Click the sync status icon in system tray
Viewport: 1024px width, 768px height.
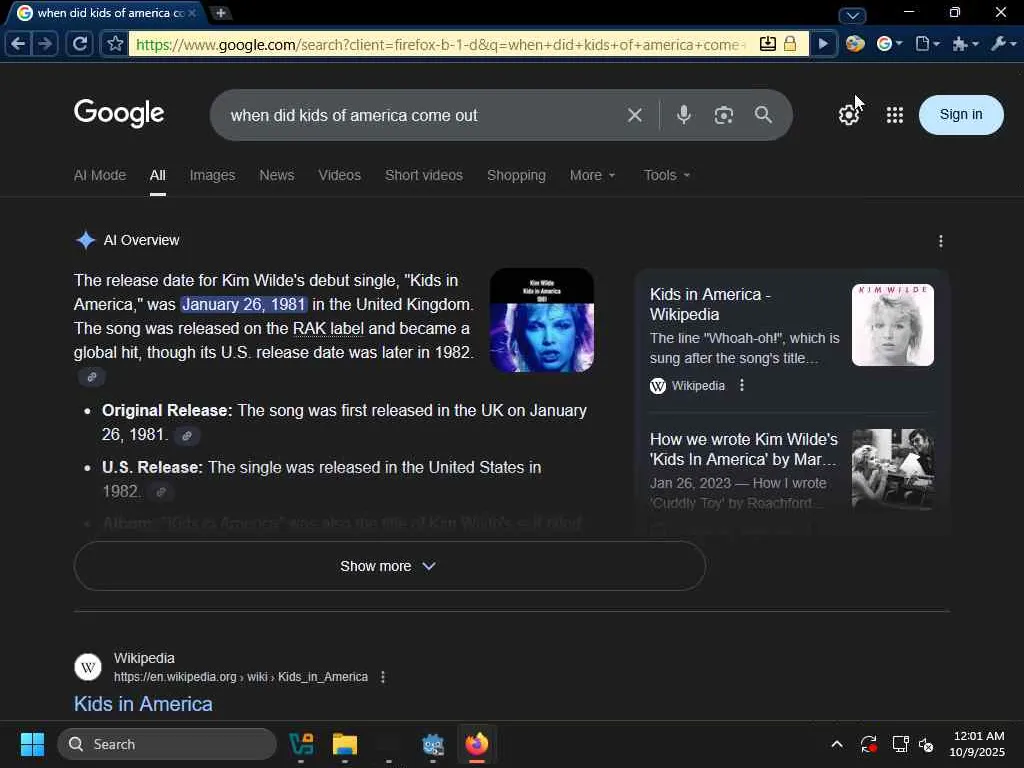tap(869, 744)
